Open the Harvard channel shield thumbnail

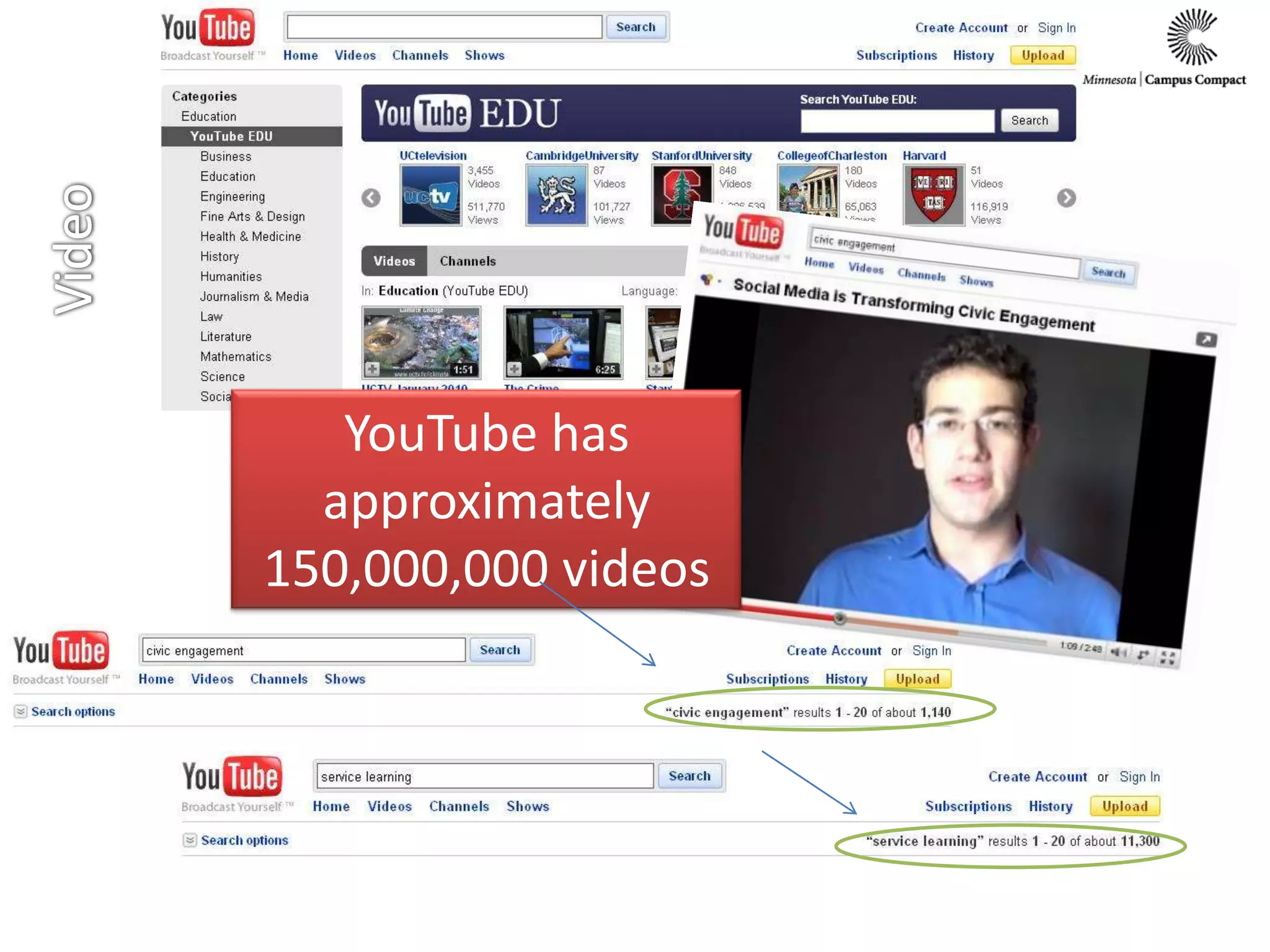click(934, 195)
